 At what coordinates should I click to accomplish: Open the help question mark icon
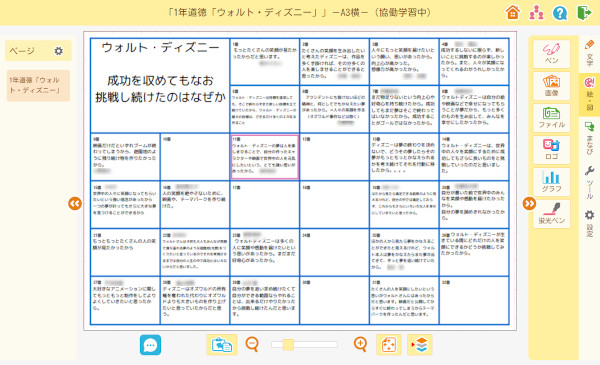(560, 13)
